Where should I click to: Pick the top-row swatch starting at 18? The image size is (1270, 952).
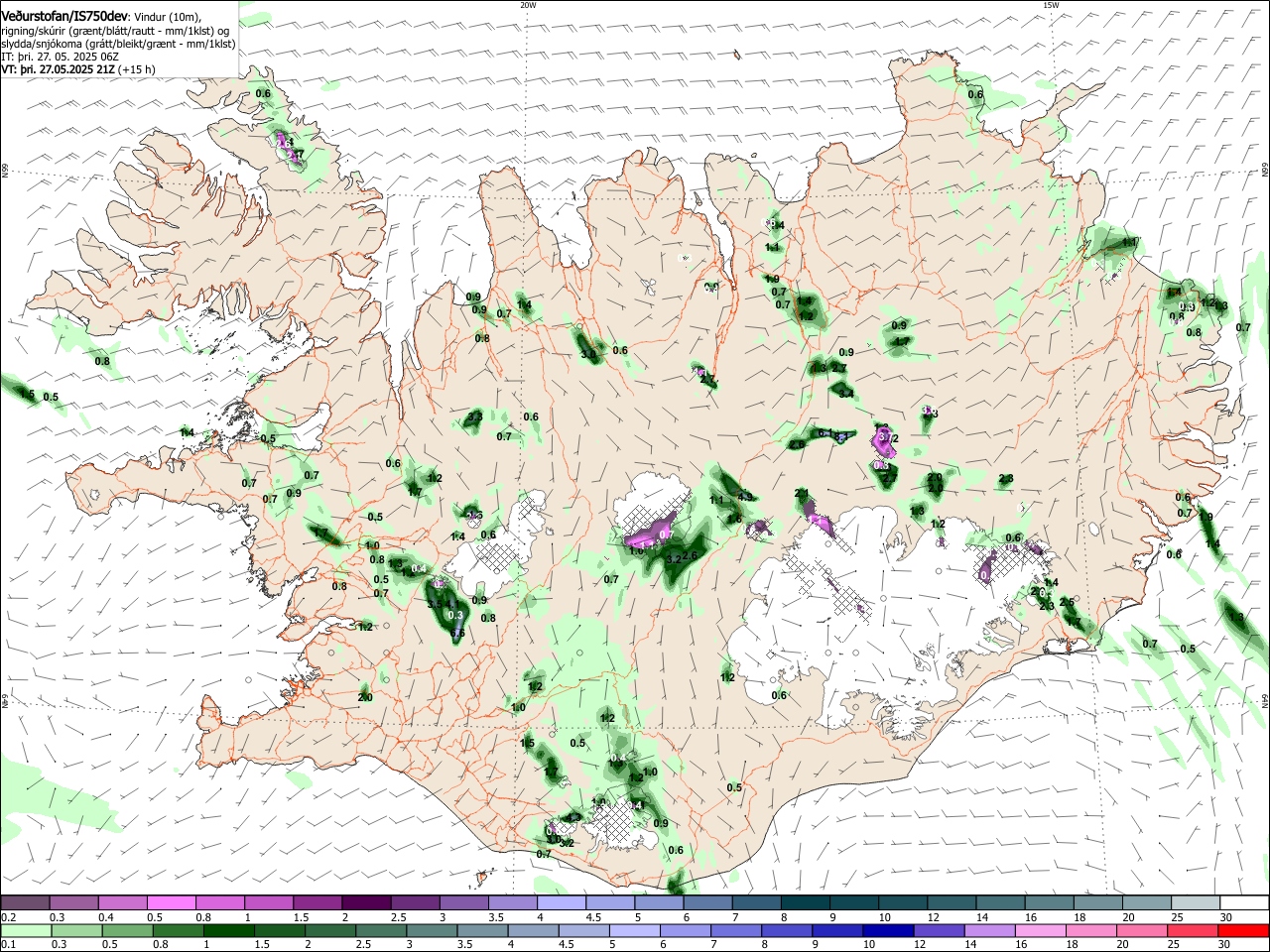(1098, 901)
